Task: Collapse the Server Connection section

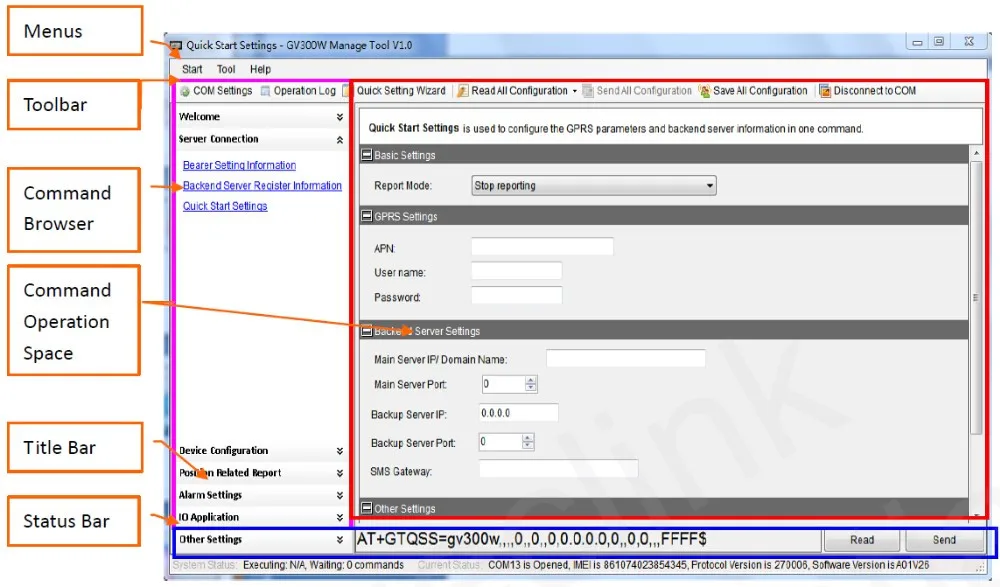Action: point(339,139)
